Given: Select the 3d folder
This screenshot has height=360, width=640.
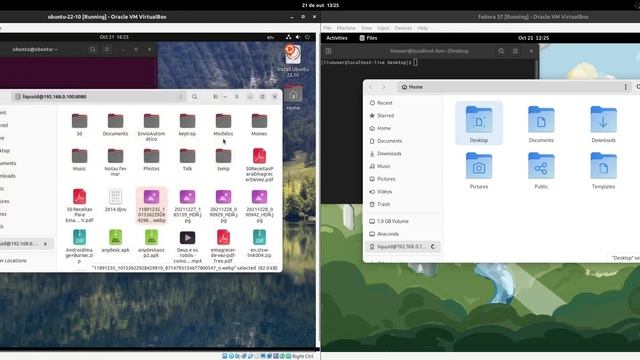Looking at the screenshot, I should [x=80, y=124].
